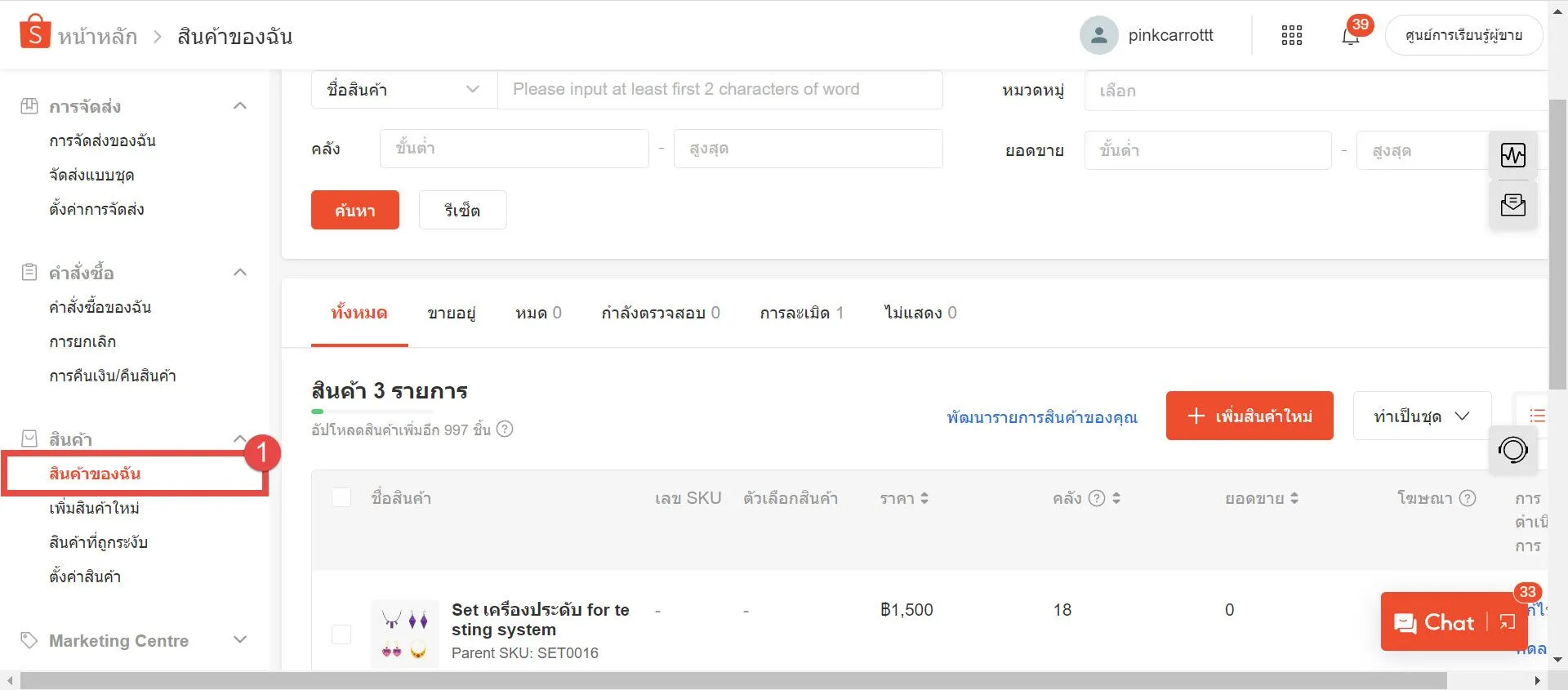Click the ค้นหา search button

[354, 211]
